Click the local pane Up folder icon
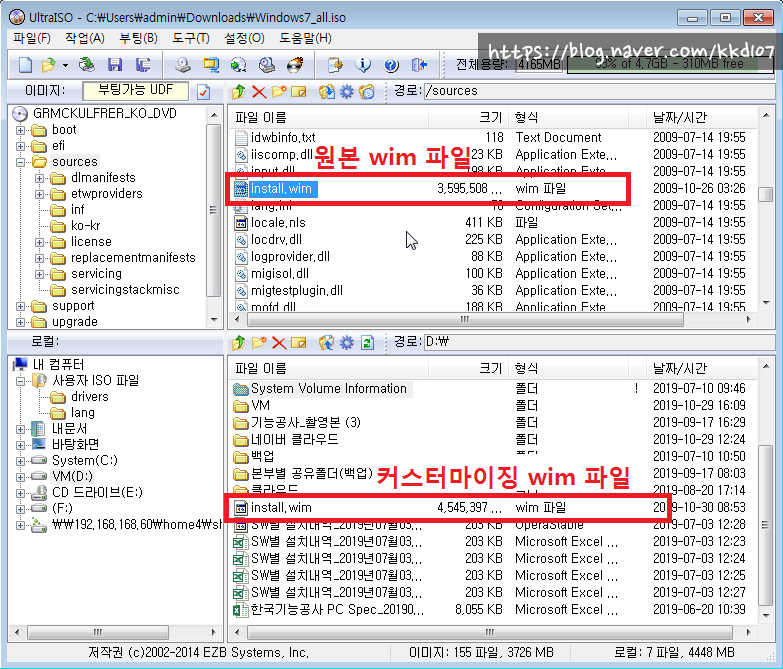 click(238, 342)
